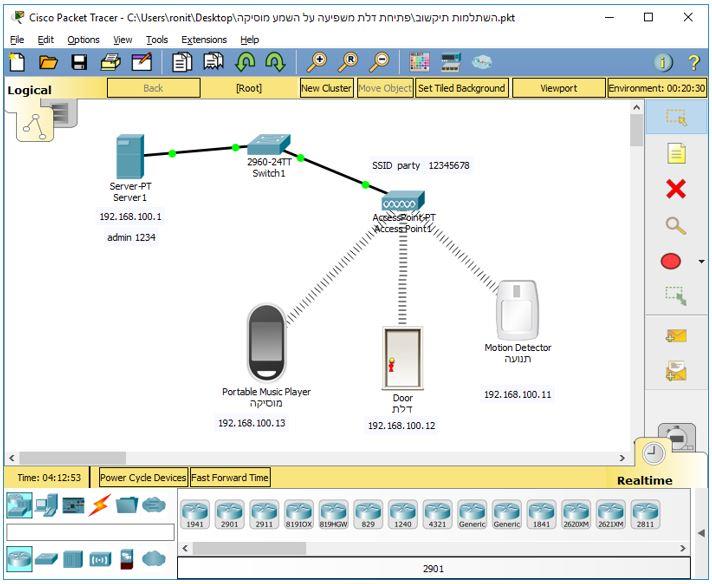Select the red X Delete tool

676,188
